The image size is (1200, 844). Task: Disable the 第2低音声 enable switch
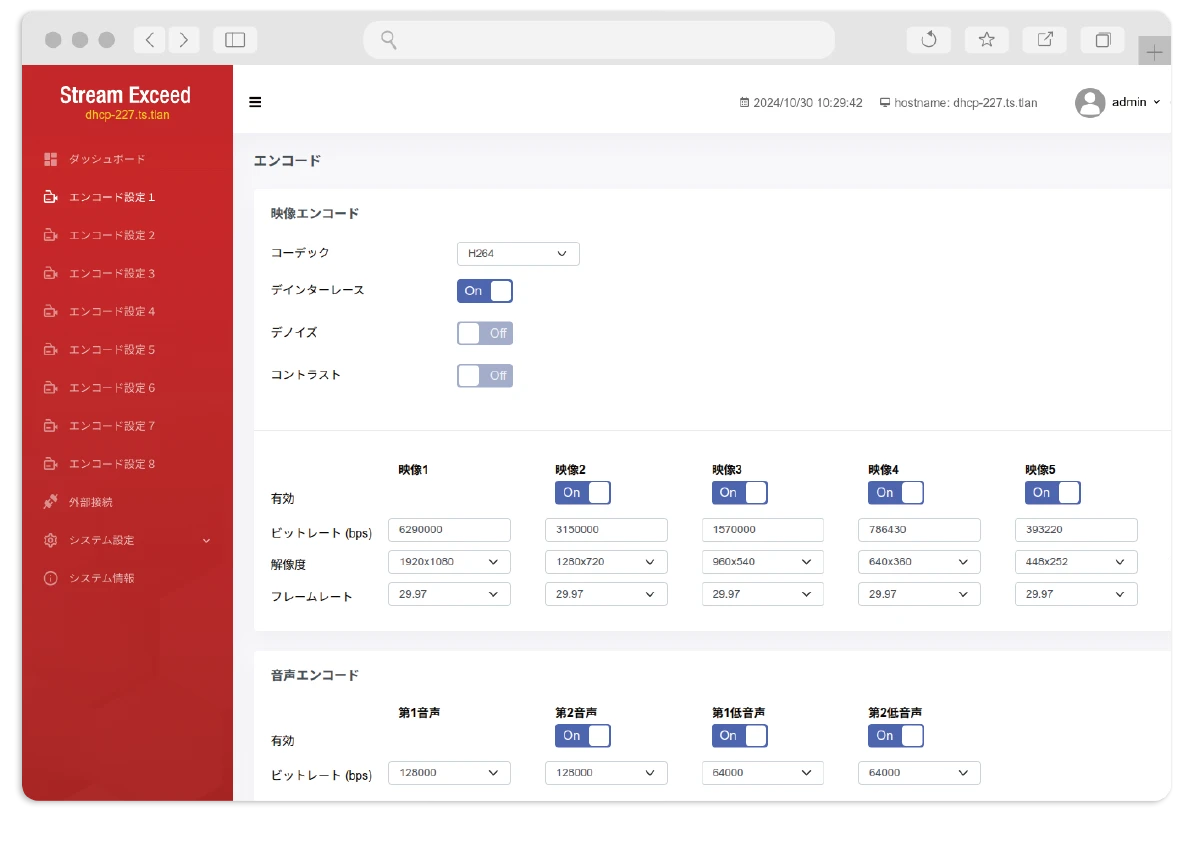pyautogui.click(x=896, y=735)
